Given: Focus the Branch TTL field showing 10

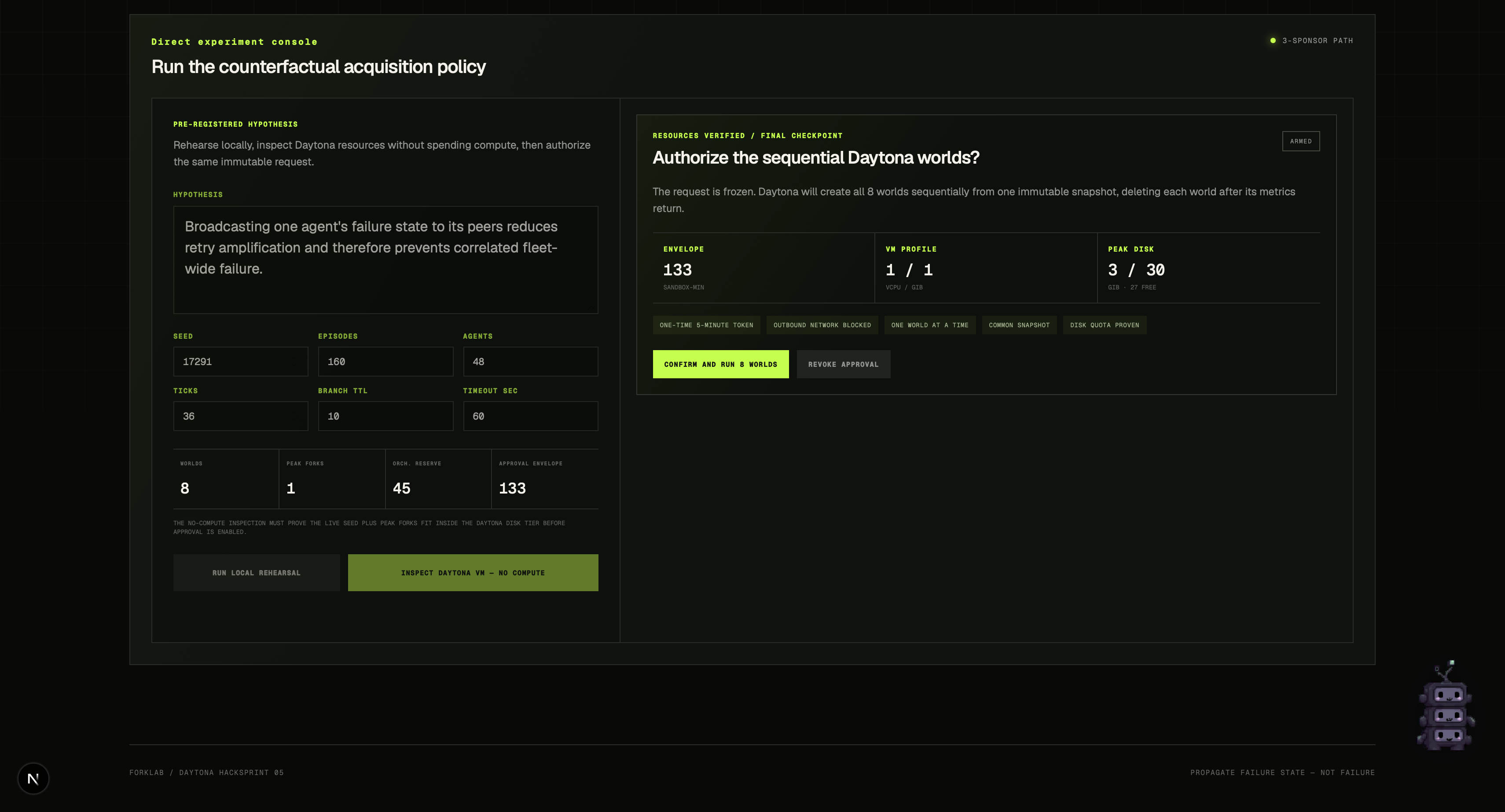Looking at the screenshot, I should tap(385, 416).
